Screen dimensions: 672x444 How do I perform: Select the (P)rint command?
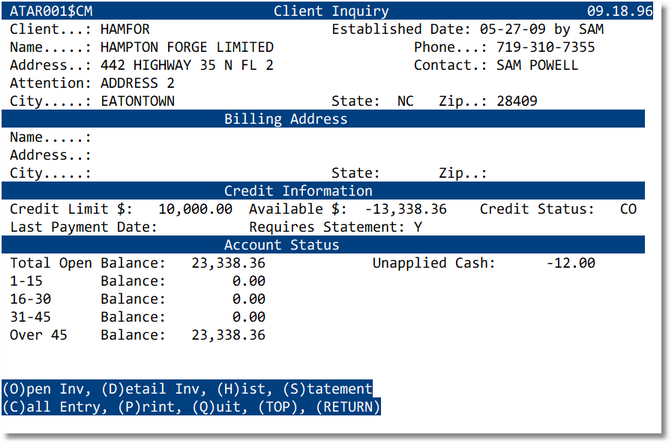[x=144, y=407]
